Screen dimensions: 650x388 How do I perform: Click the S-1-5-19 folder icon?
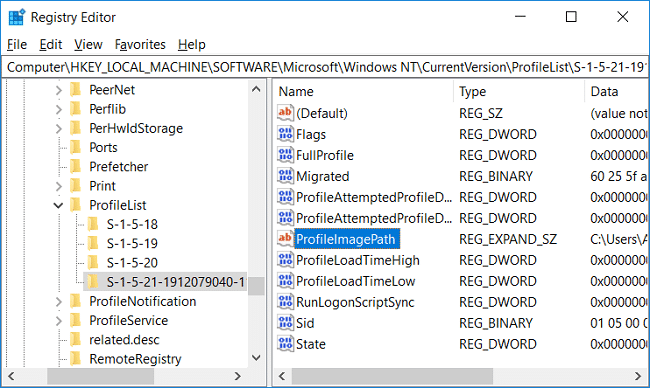click(x=93, y=243)
